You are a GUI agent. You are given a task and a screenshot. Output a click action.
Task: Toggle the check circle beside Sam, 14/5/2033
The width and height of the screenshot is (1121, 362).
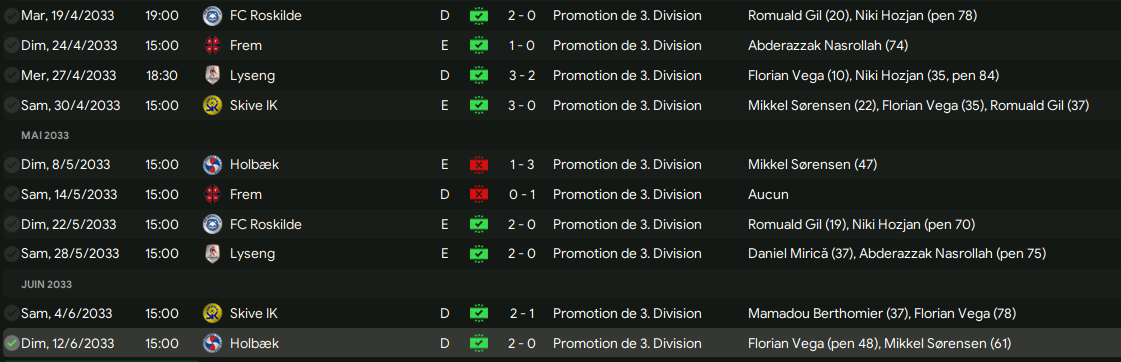coord(11,195)
